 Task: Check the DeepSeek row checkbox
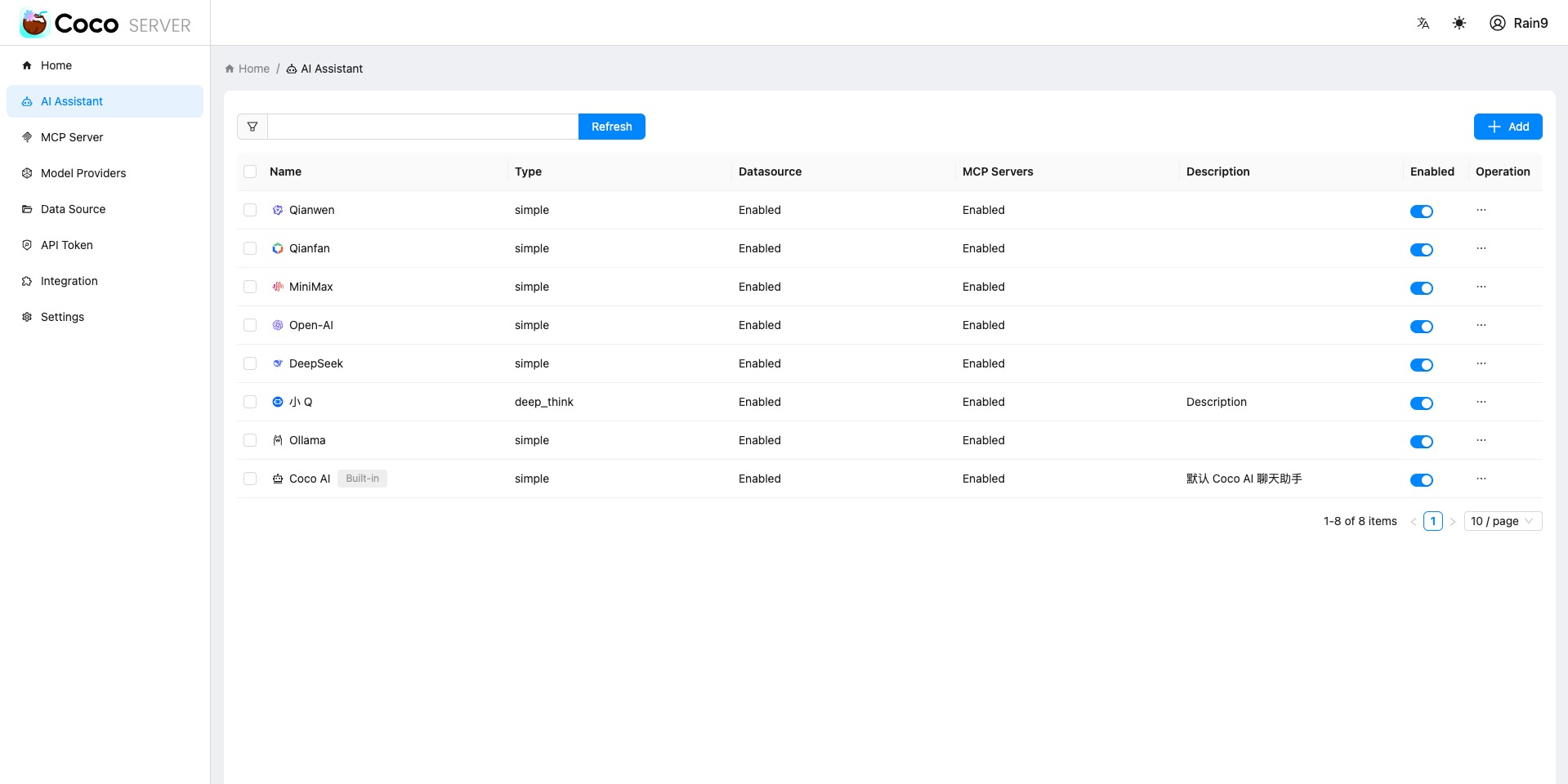click(250, 363)
